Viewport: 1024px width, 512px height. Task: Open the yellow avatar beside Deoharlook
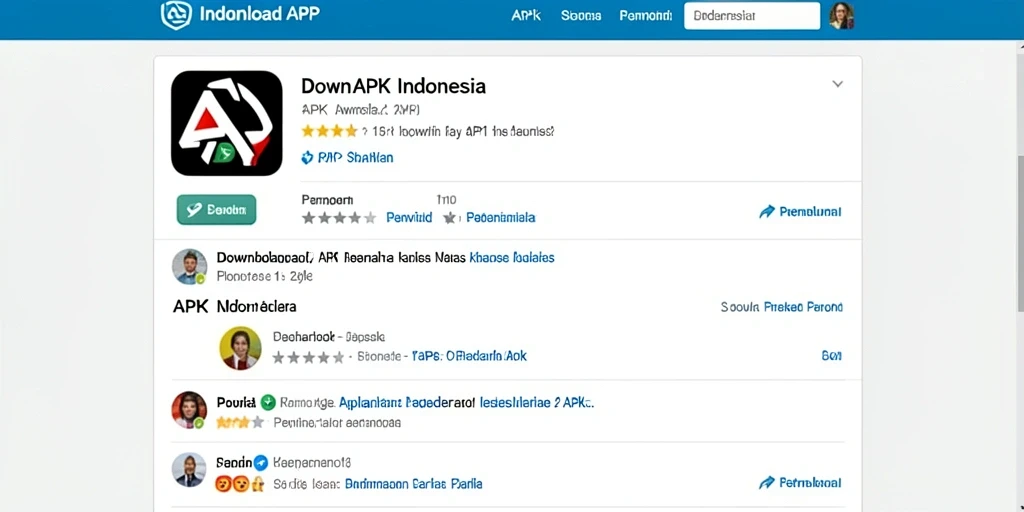coord(240,347)
